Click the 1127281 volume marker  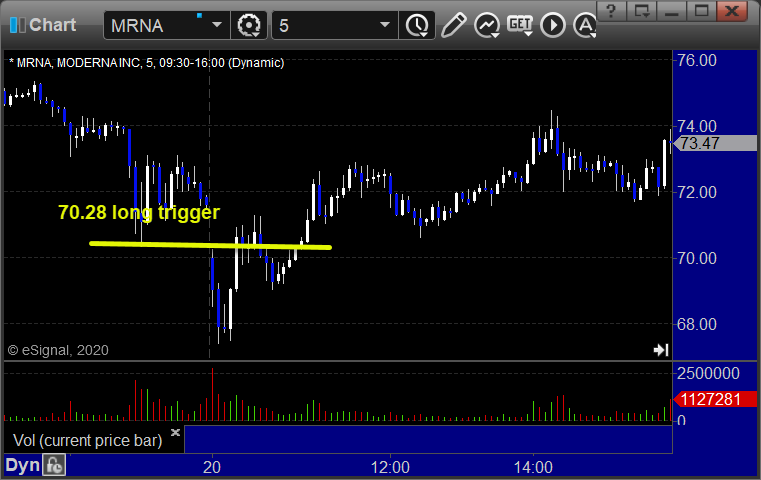tap(715, 399)
